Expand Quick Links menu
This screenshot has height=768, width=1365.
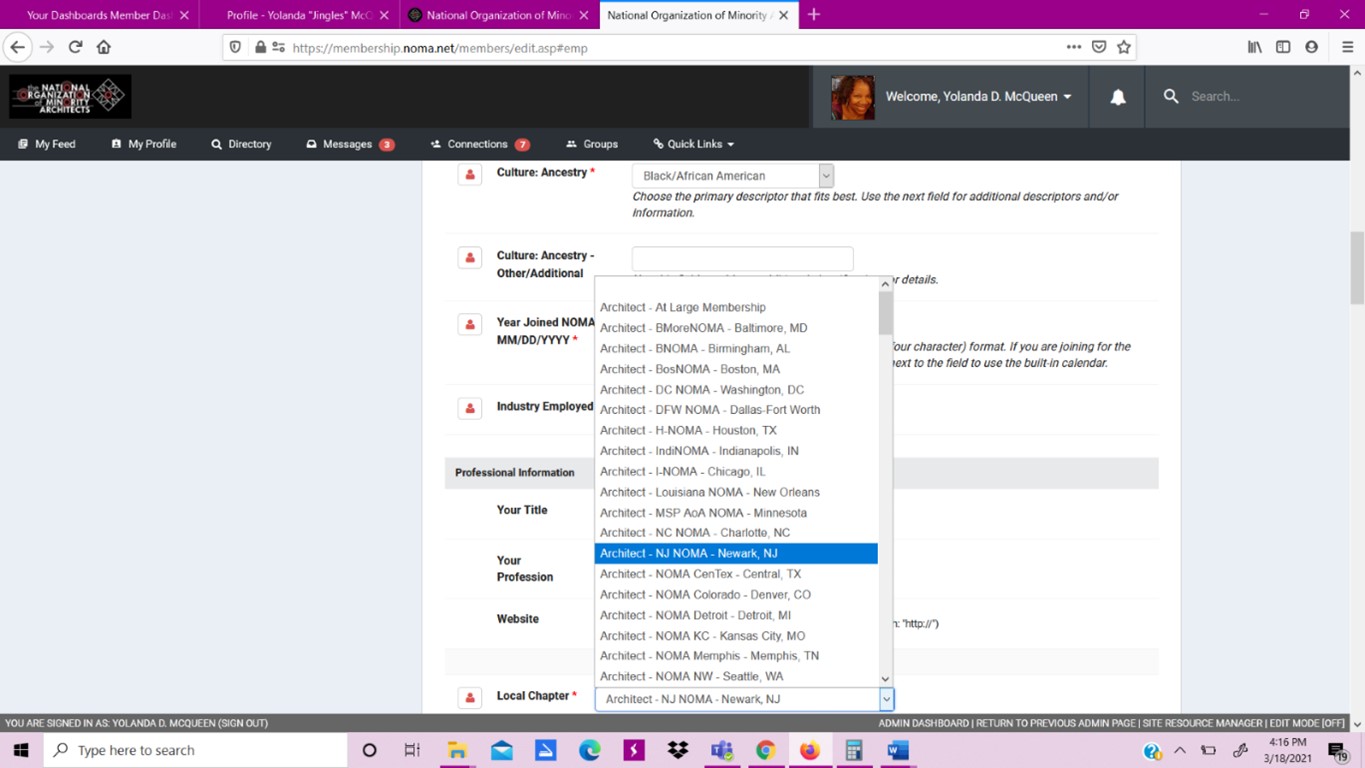(x=694, y=144)
